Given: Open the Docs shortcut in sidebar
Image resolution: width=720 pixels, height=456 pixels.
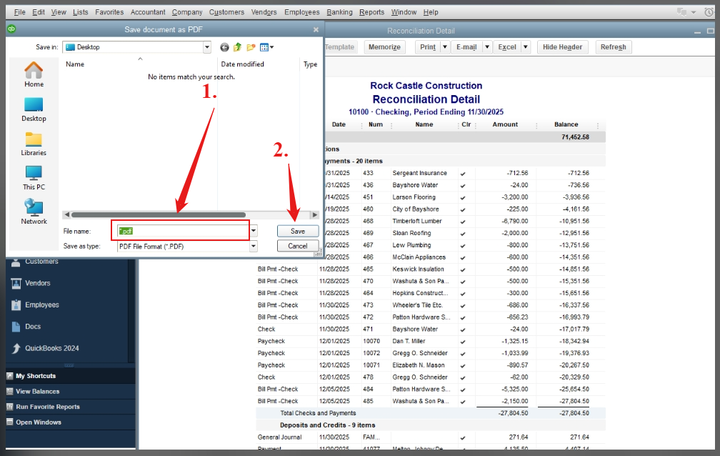Looking at the screenshot, I should (32, 326).
